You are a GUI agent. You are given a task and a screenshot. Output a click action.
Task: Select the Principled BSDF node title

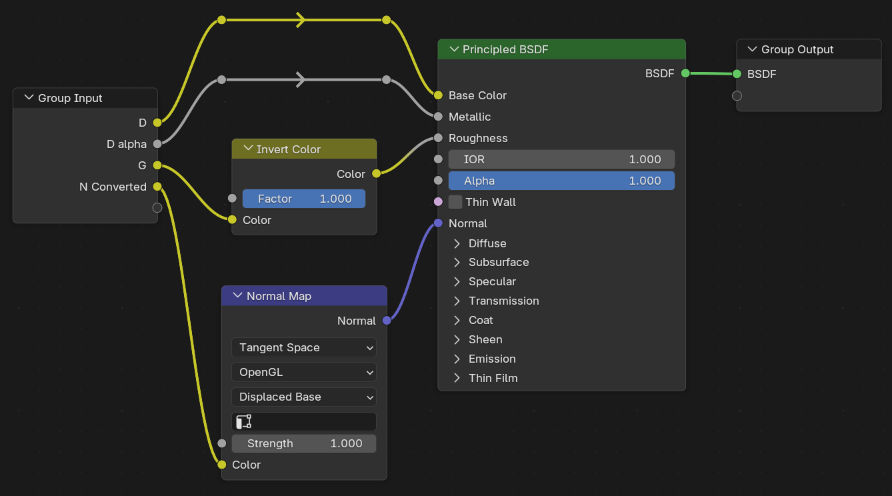click(505, 49)
